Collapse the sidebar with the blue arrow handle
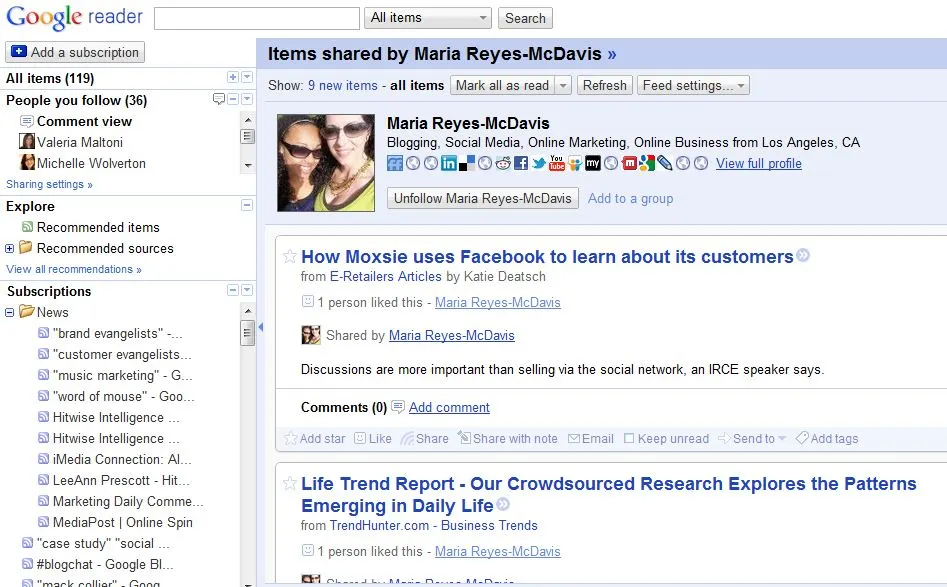 click(261, 327)
